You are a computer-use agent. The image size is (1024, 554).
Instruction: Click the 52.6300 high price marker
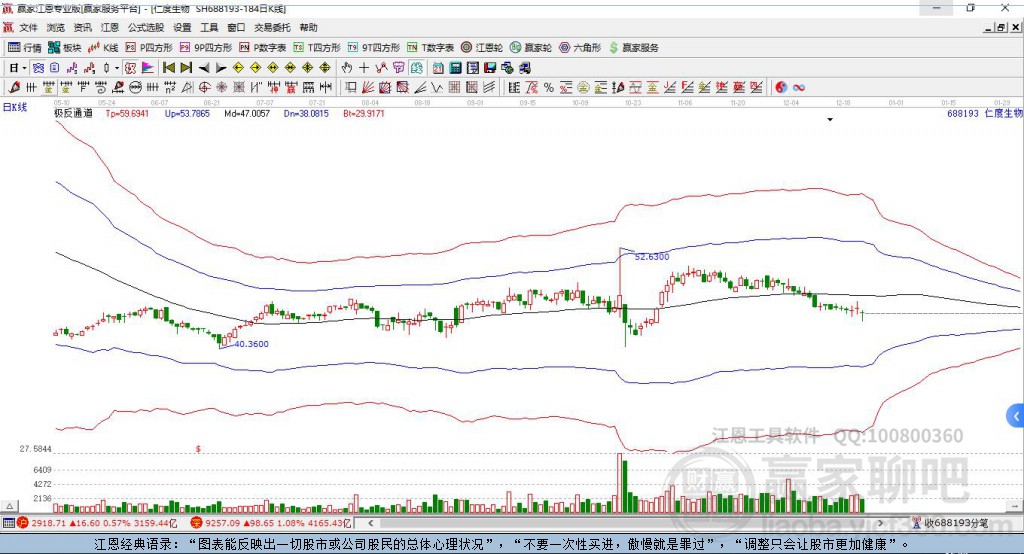point(652,257)
